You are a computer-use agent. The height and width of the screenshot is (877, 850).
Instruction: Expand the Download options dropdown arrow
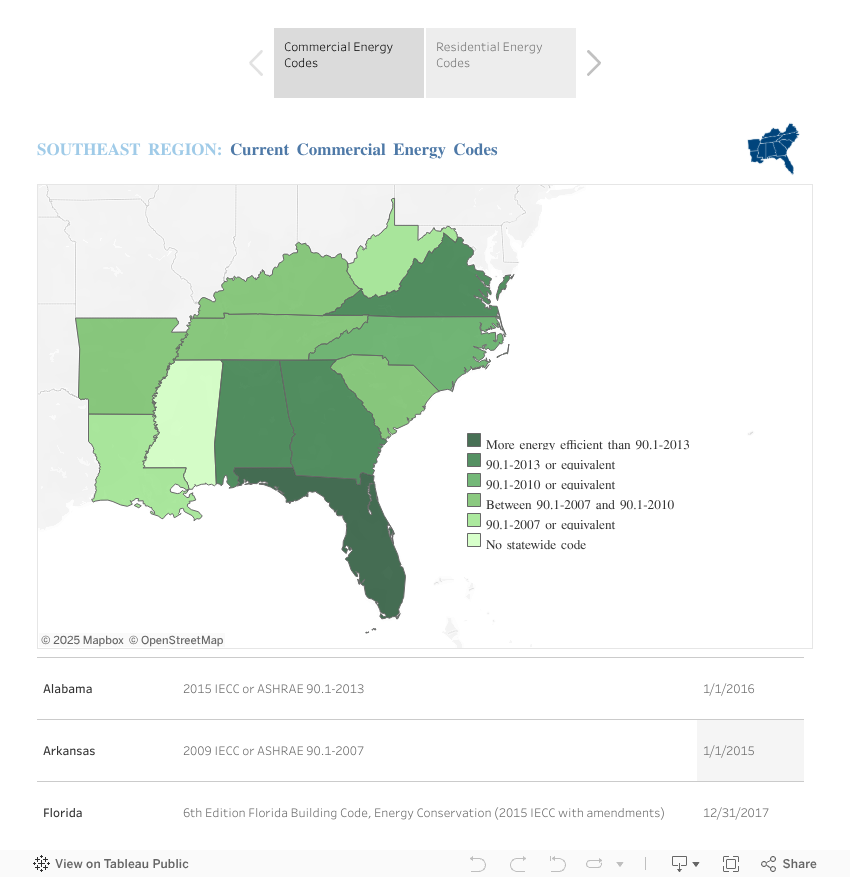[695, 863]
